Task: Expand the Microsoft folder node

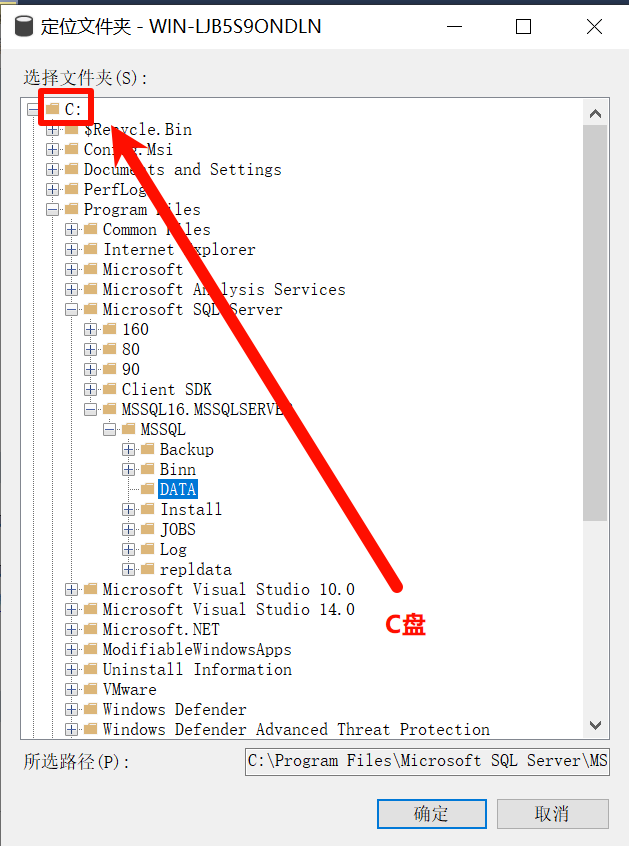Action: pos(71,269)
